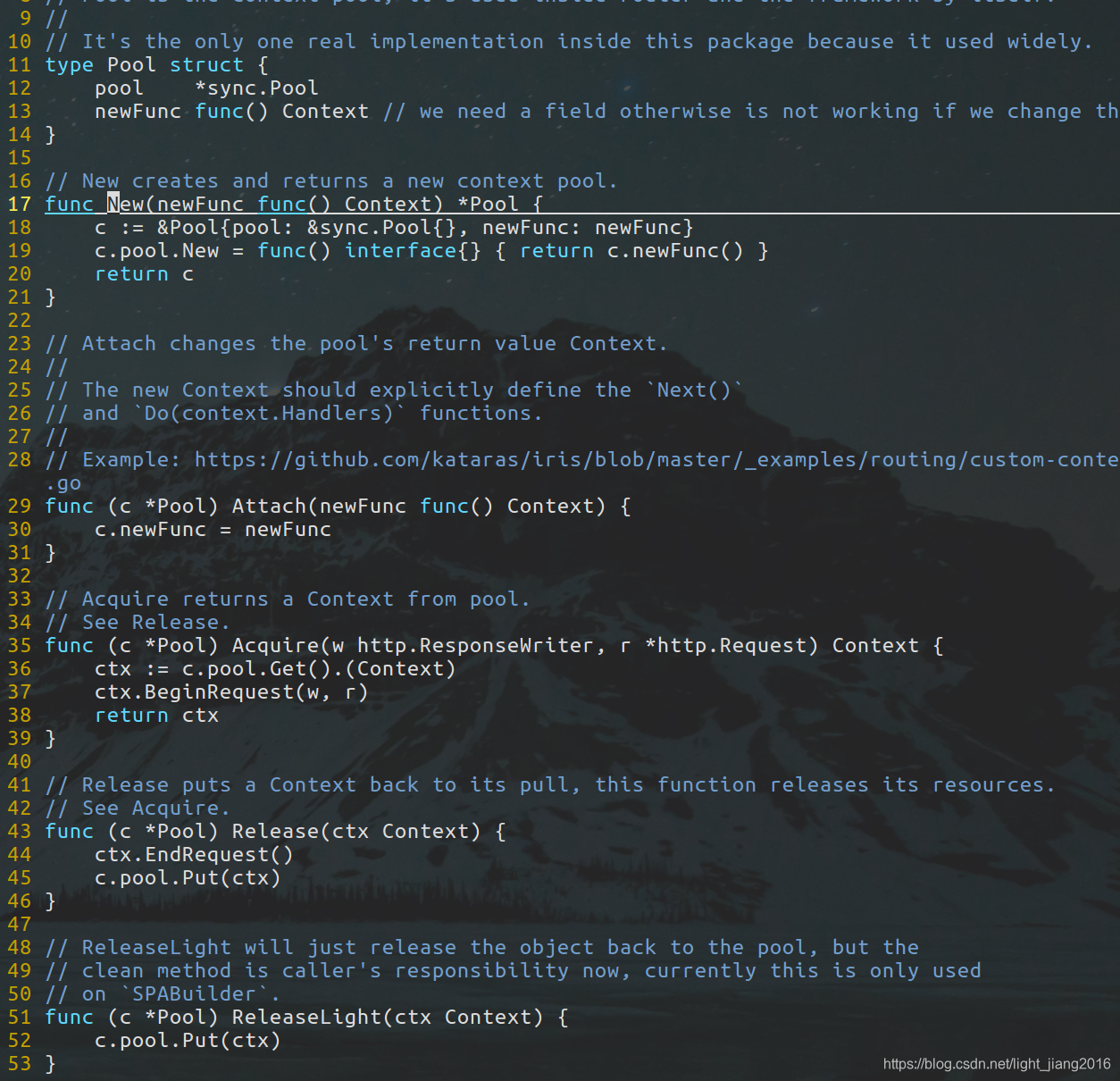Click 'c.pool.New =' assignment line
1120x1081 pixels.
170,250
